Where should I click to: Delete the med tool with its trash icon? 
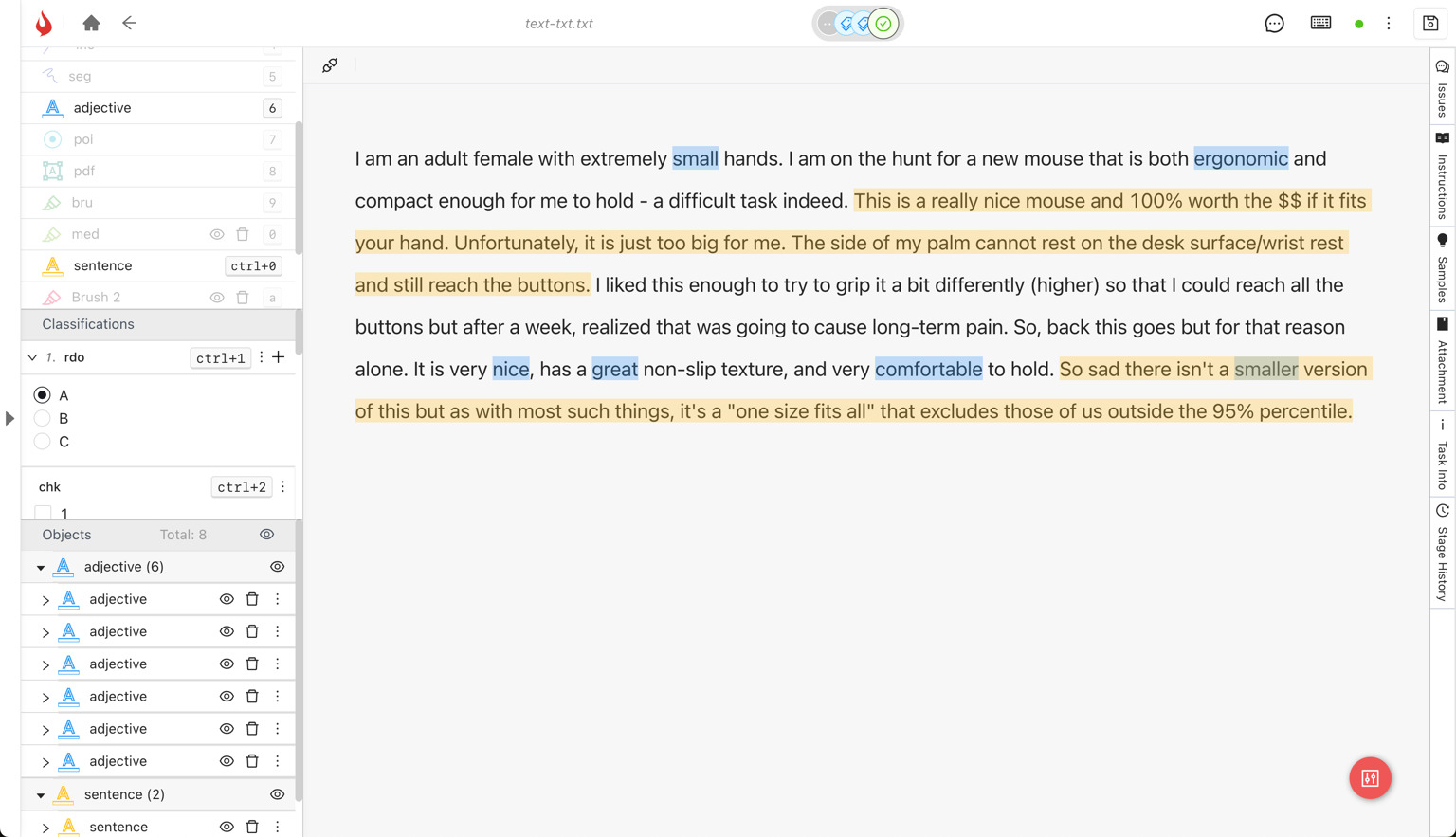[x=243, y=234]
